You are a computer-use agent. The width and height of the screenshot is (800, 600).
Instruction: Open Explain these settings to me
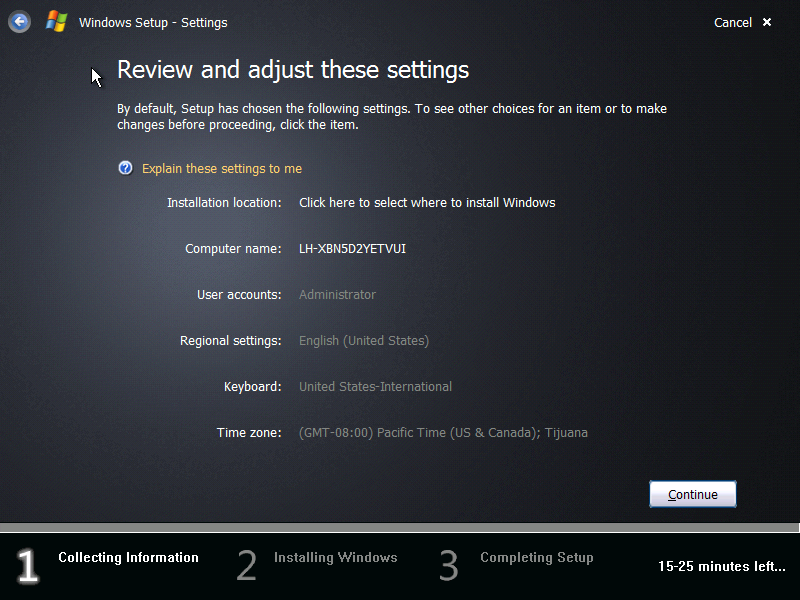221,168
